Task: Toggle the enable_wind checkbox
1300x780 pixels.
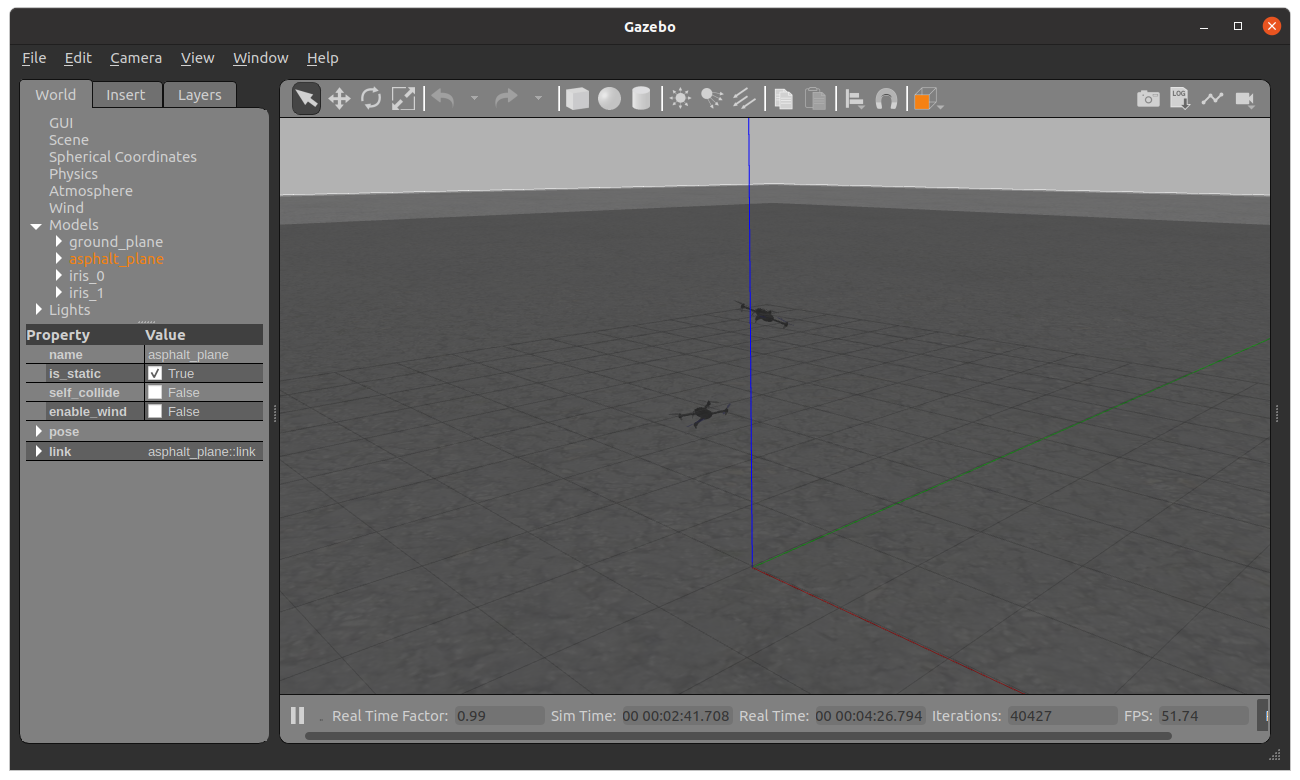Action: point(155,411)
